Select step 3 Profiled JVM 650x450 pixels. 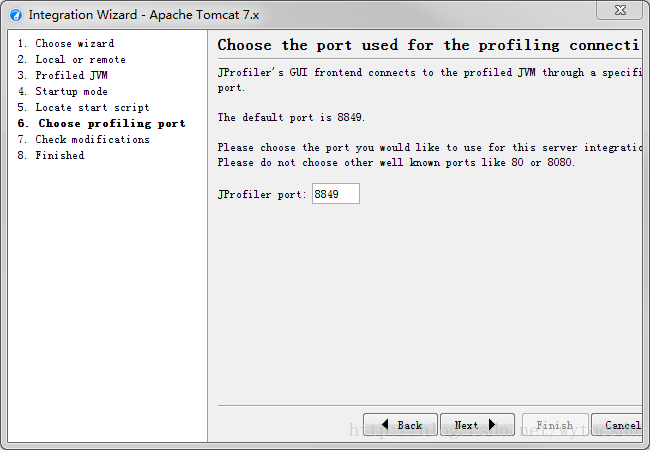click(x=63, y=75)
